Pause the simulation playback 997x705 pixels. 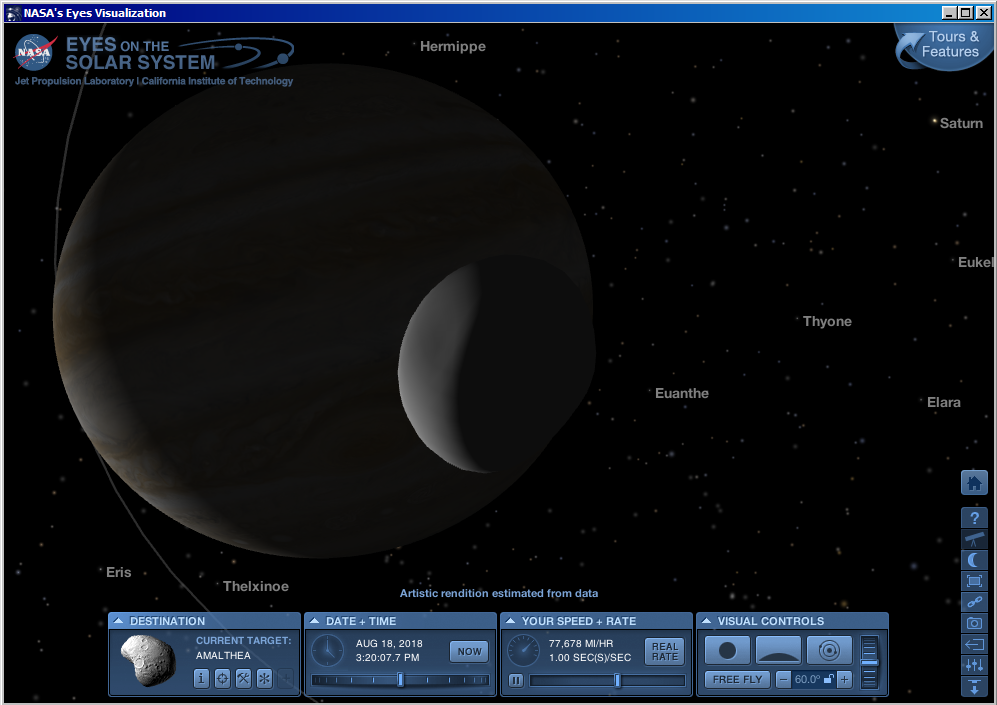(x=516, y=680)
